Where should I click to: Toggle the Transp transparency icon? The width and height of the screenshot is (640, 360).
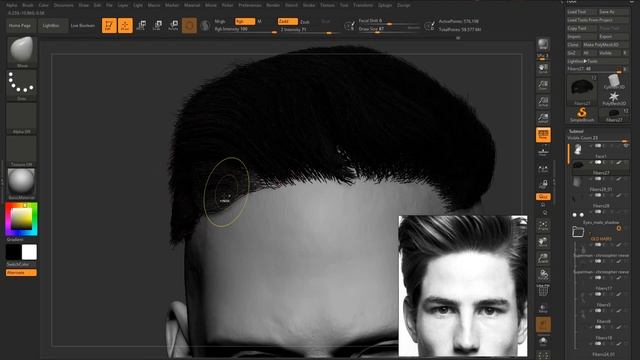point(543,308)
